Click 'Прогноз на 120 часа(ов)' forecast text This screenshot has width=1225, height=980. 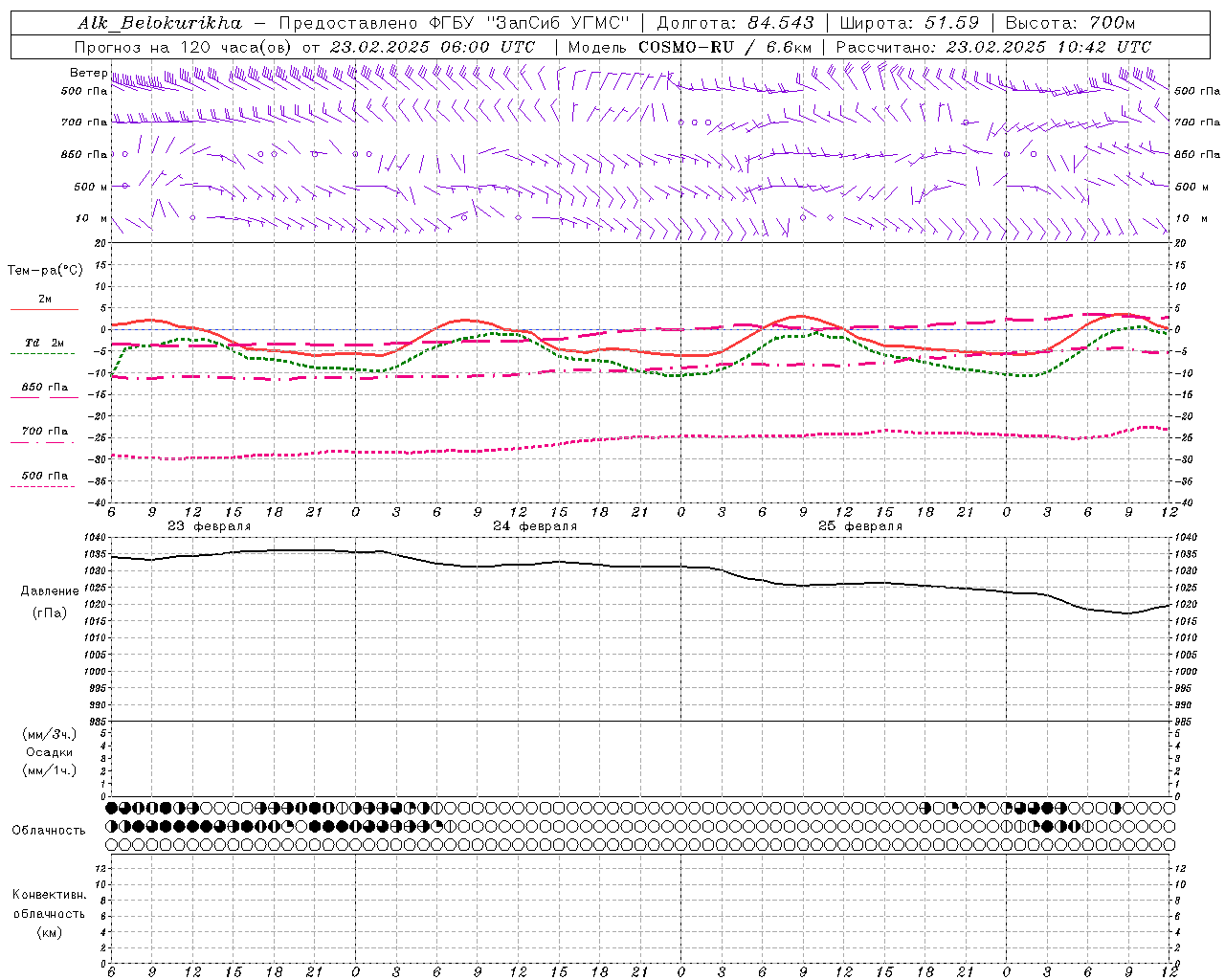coord(184,47)
